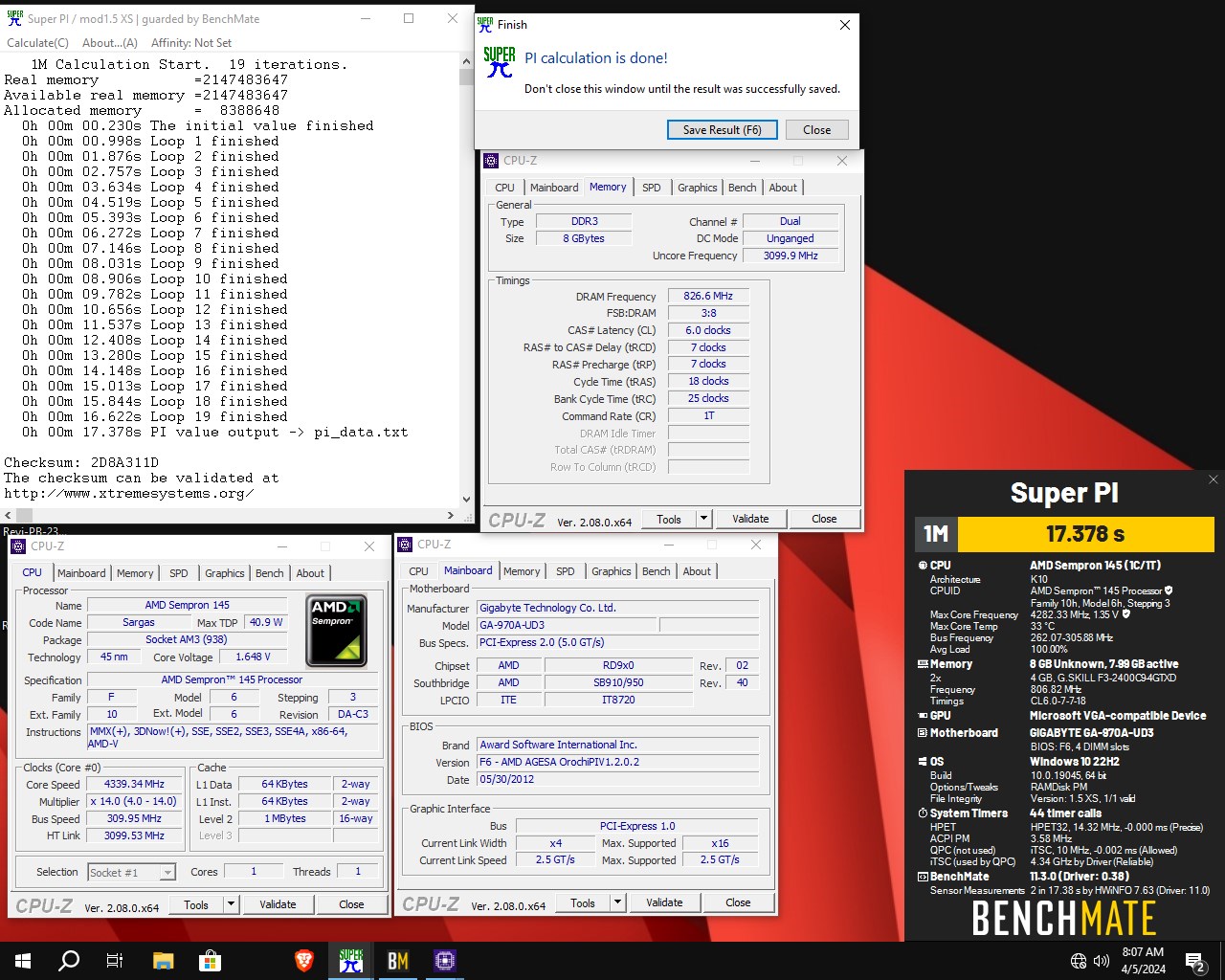Screen dimensions: 1225x980
Task: Expand Socket #1 selection dropdown
Action: coord(167,872)
